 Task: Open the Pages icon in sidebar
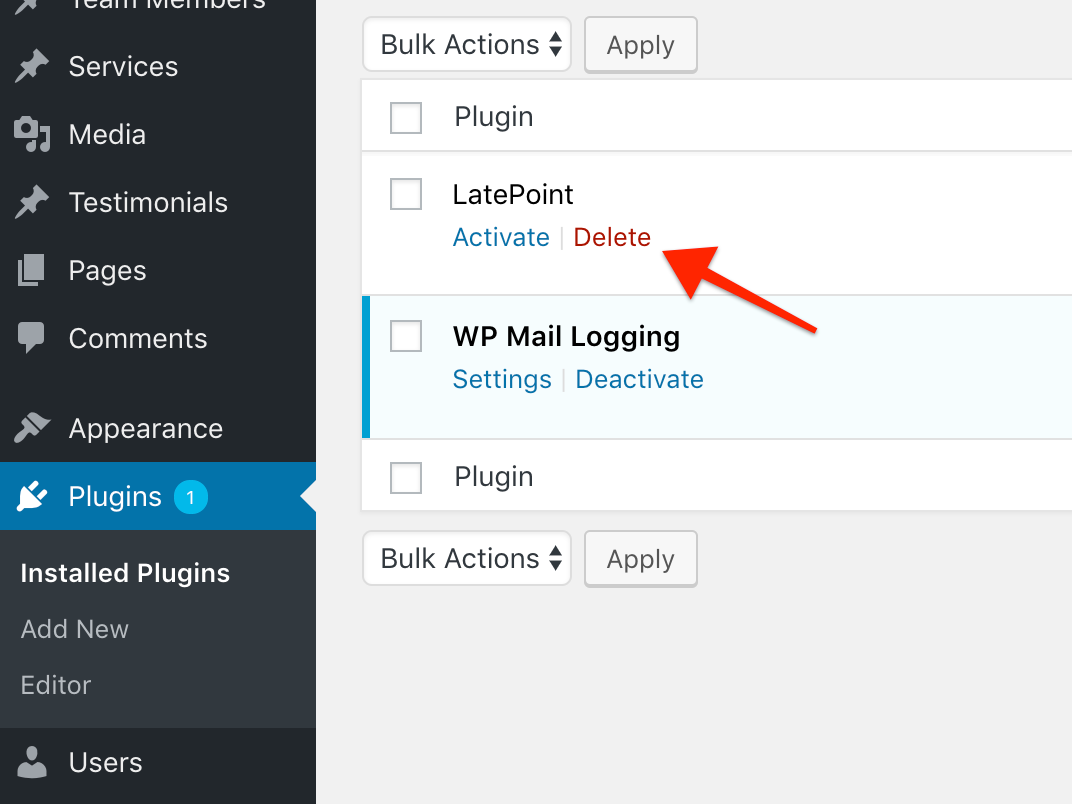pos(31,270)
